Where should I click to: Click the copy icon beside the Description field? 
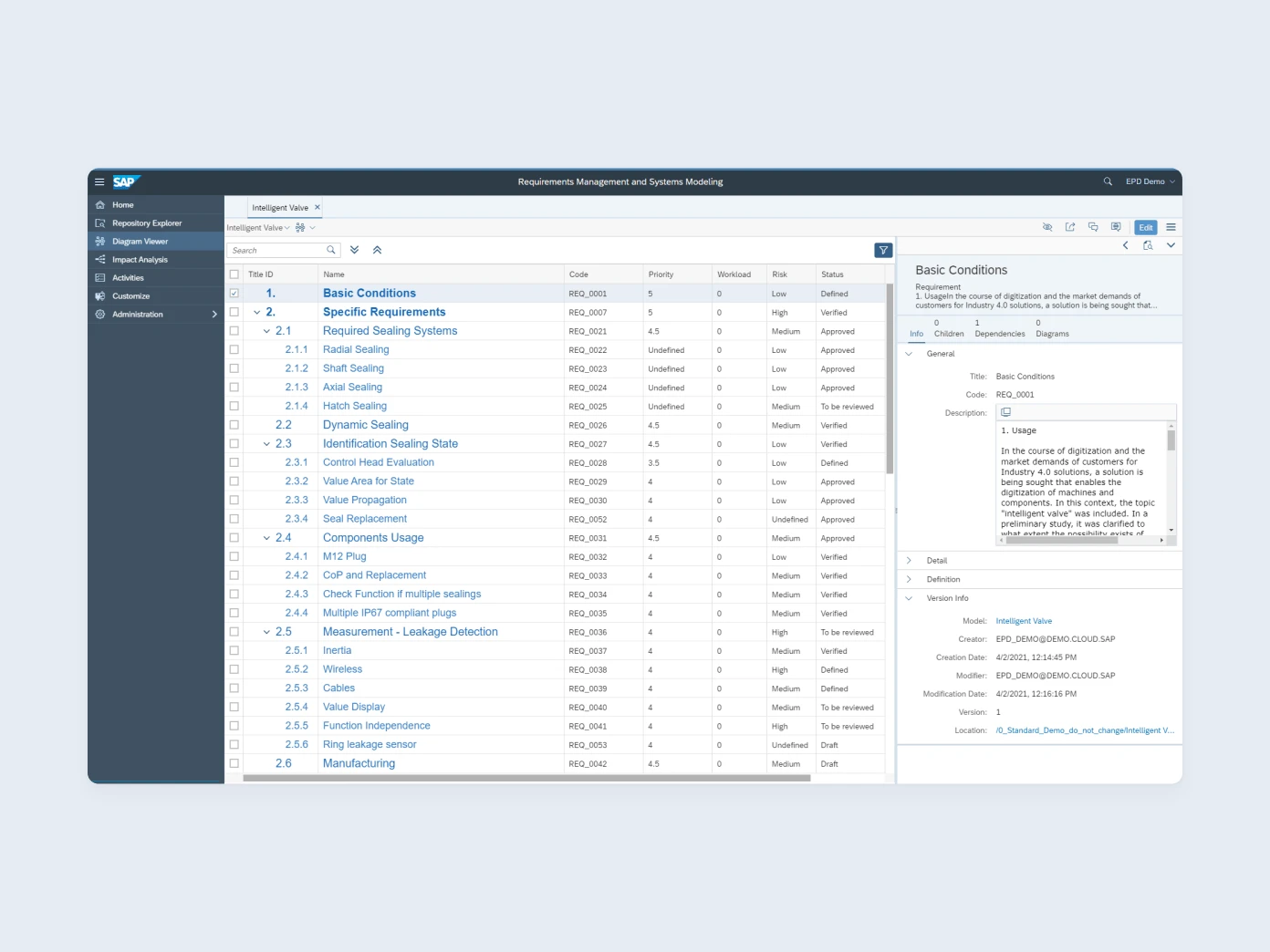pyautogui.click(x=1005, y=412)
